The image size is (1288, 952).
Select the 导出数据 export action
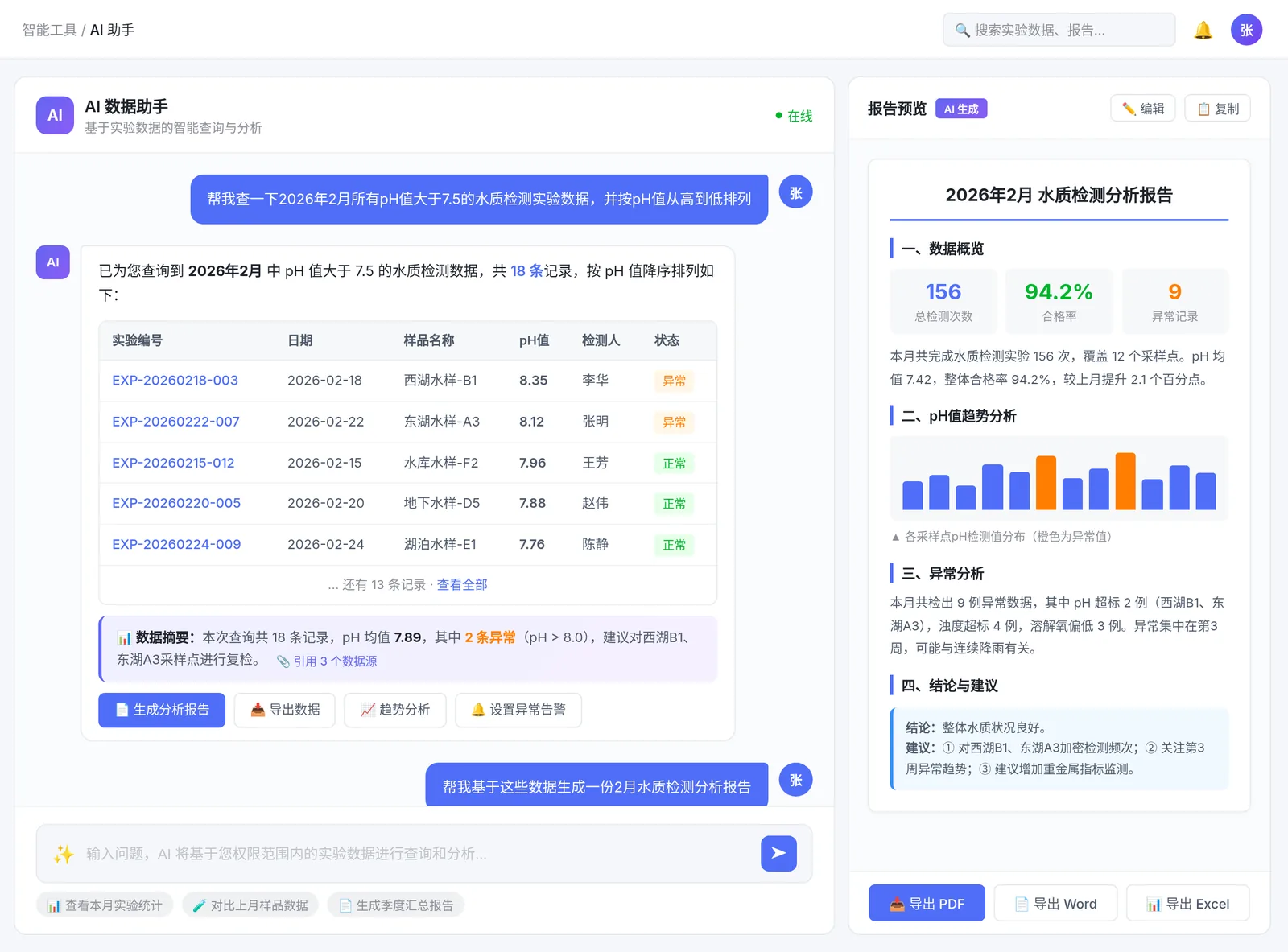(284, 710)
